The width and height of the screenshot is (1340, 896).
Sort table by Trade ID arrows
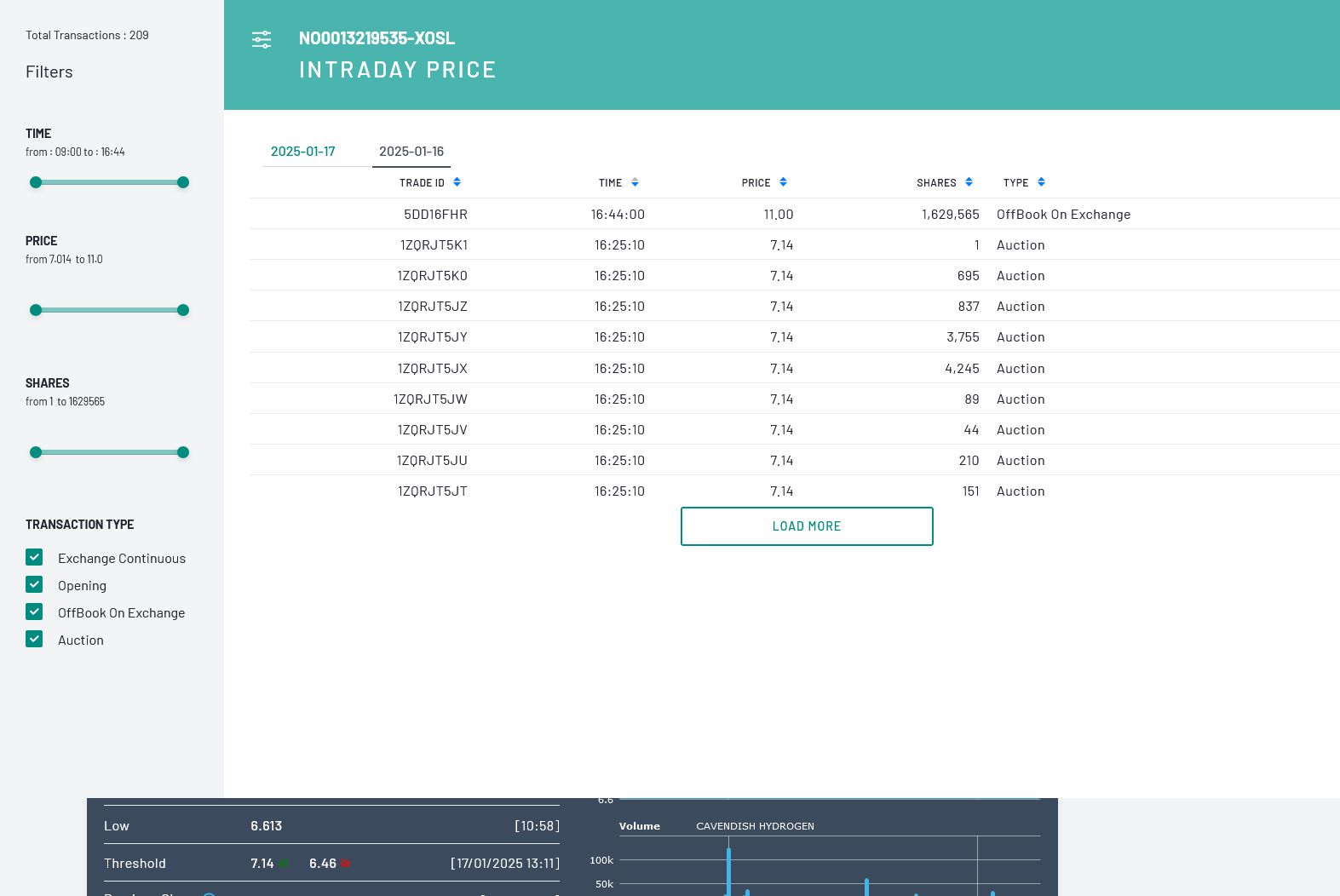457,182
